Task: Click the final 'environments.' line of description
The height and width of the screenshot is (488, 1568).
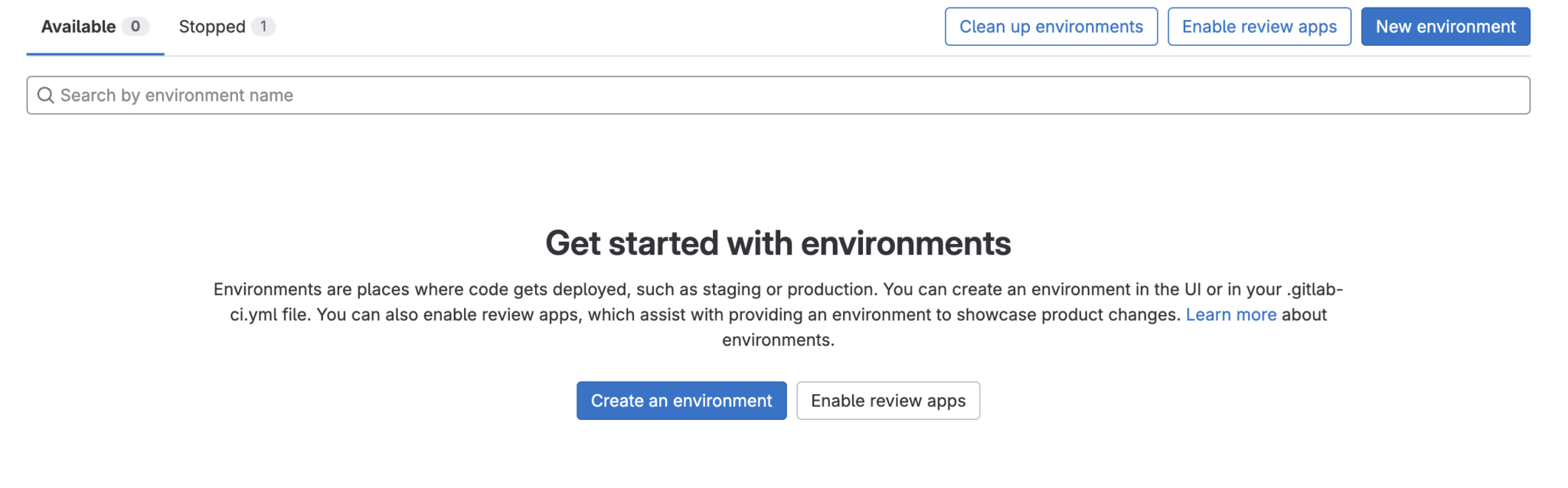Action: (778, 340)
